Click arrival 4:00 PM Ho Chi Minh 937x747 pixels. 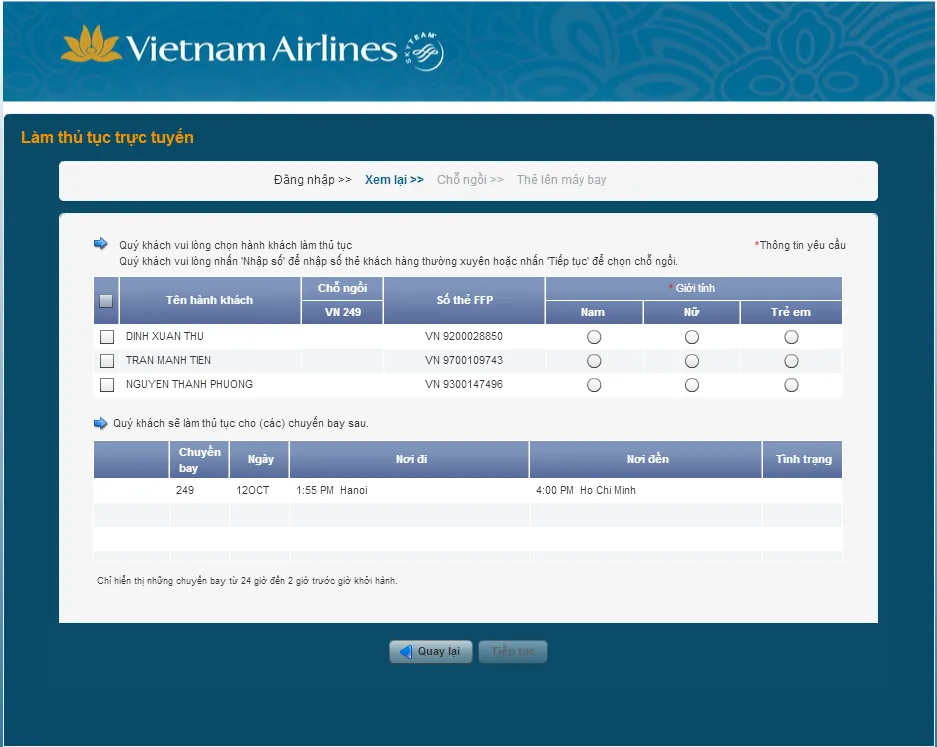click(586, 490)
